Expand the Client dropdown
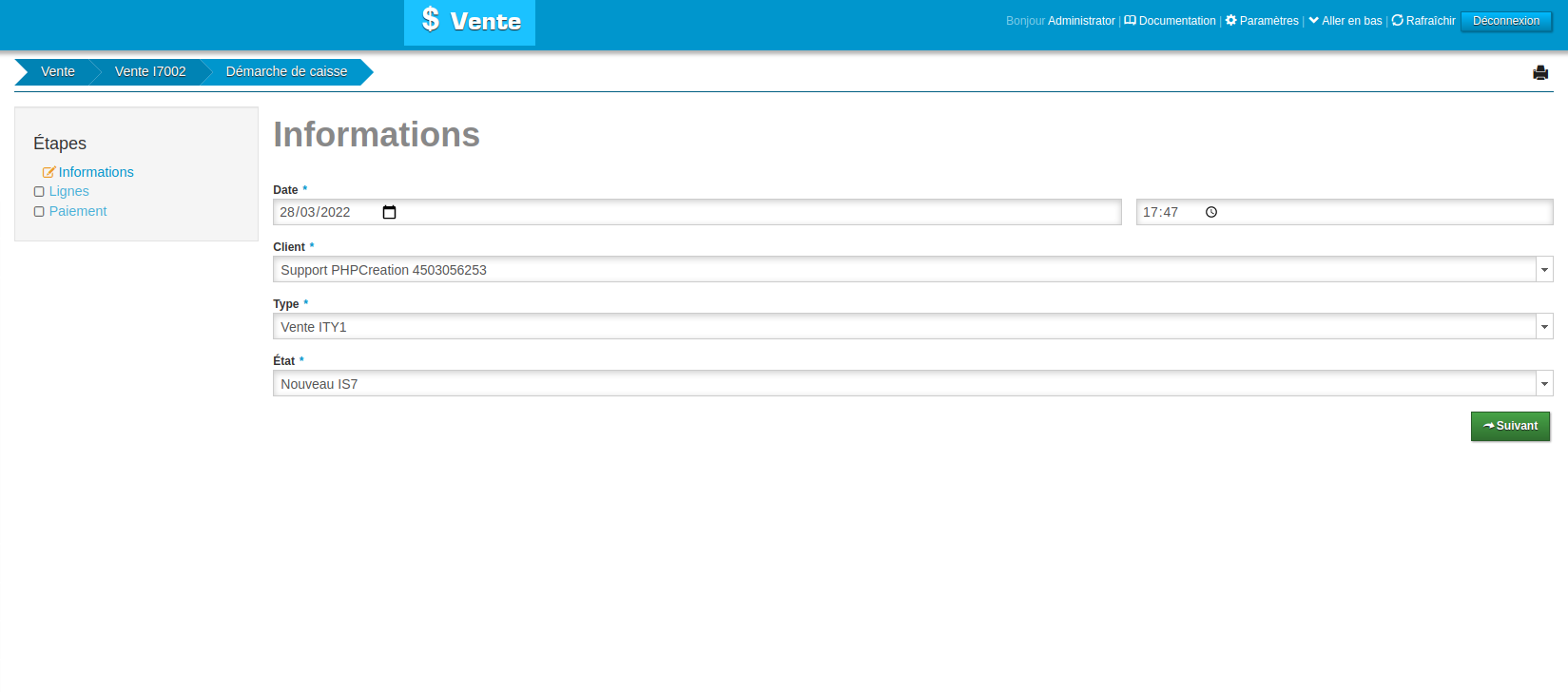This screenshot has height=692, width=1568. [x=1544, y=270]
